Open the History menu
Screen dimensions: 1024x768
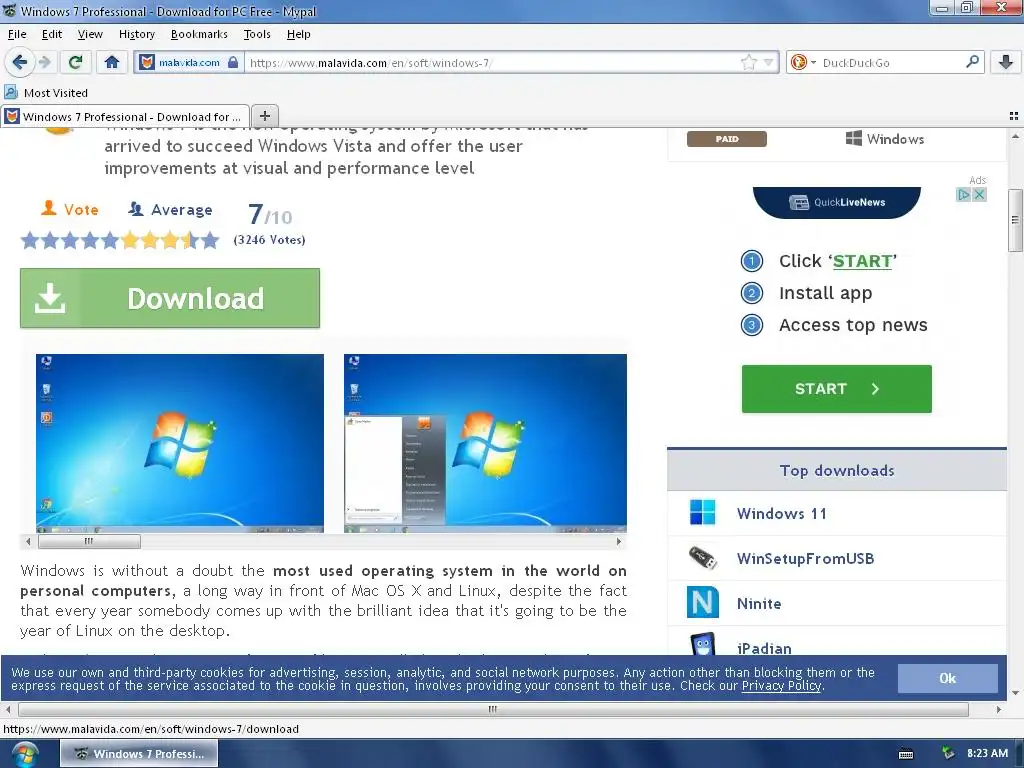(x=136, y=34)
